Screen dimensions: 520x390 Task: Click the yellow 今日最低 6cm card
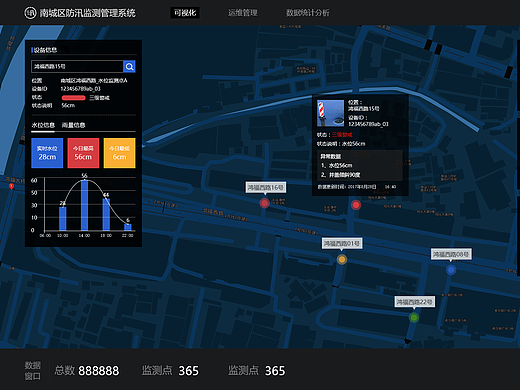[119, 153]
